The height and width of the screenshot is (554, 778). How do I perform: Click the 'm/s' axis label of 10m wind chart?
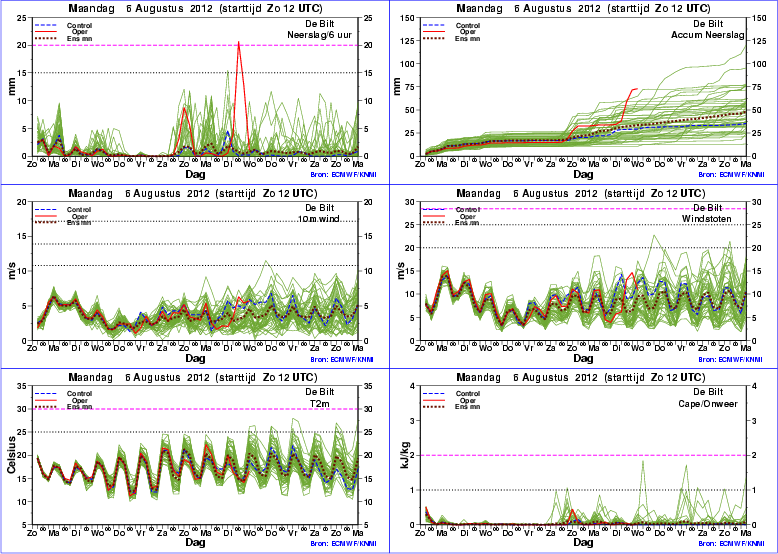pyautogui.click(x=12, y=271)
